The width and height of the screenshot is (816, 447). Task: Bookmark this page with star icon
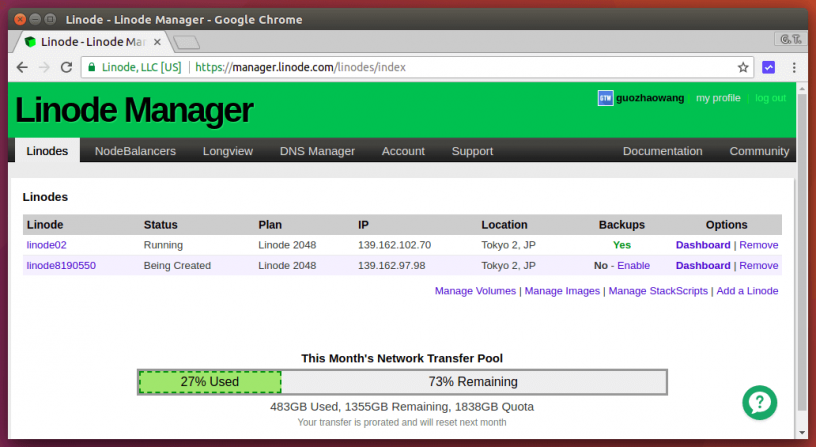point(743,67)
